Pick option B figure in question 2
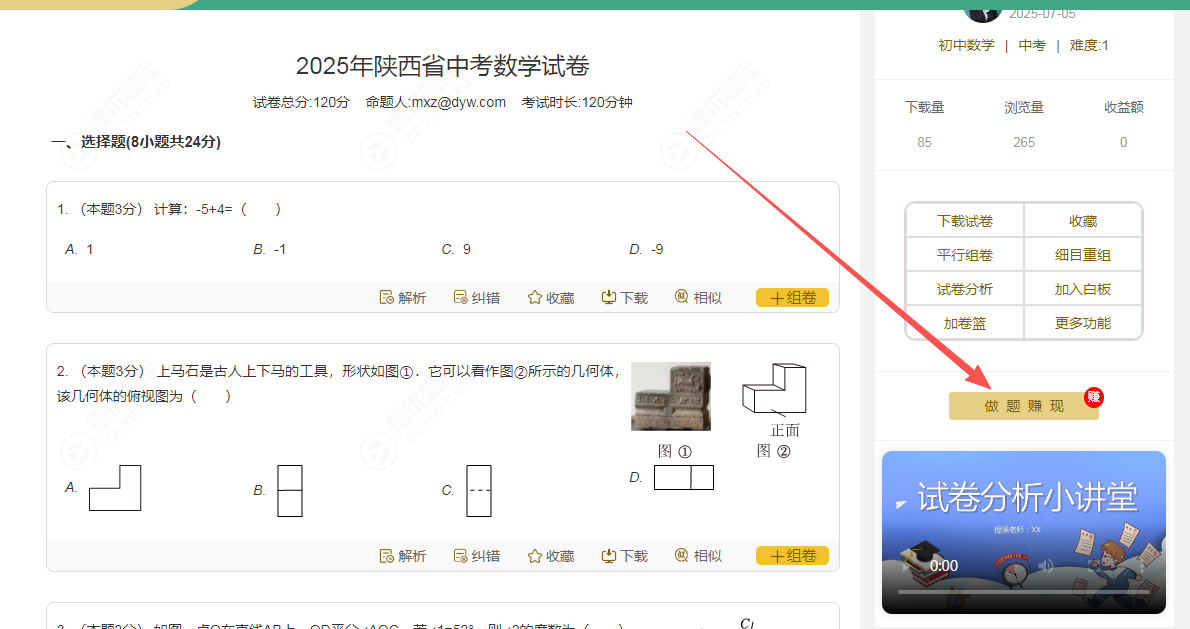 [289, 490]
